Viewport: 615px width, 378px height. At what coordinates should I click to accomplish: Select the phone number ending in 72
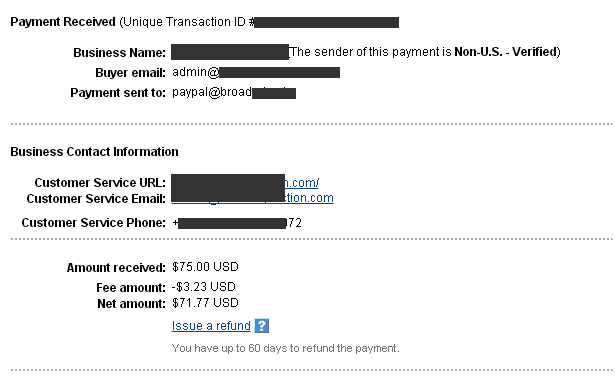pyautogui.click(x=237, y=223)
